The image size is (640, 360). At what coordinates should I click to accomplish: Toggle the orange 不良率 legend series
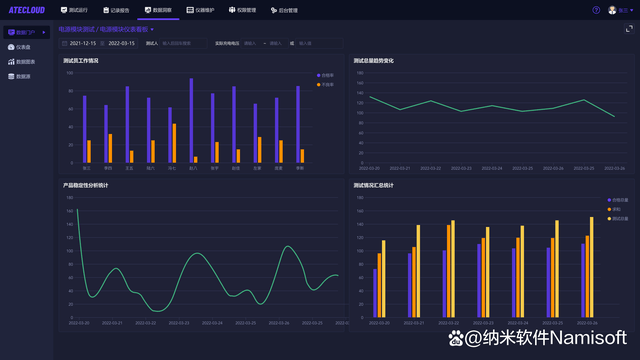click(x=325, y=85)
